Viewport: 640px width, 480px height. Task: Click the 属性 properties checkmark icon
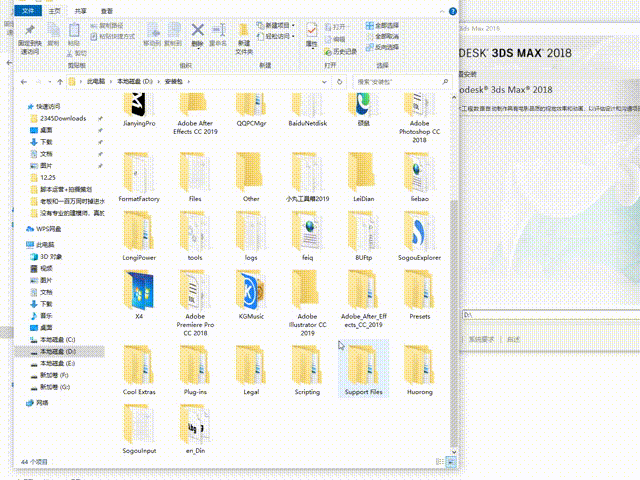pos(311,30)
